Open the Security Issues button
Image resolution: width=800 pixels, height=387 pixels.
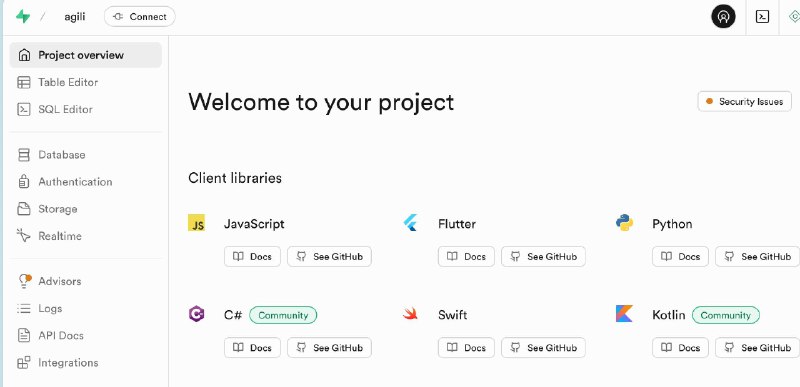pyautogui.click(x=744, y=101)
